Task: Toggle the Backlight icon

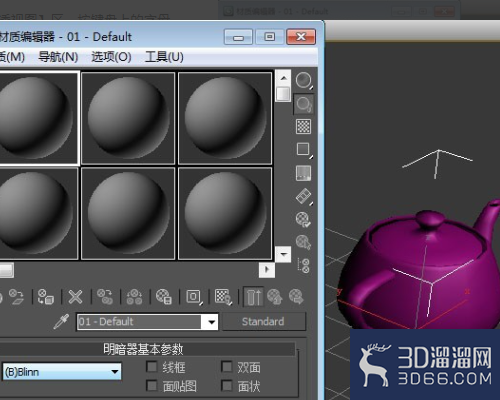Action: [x=304, y=104]
